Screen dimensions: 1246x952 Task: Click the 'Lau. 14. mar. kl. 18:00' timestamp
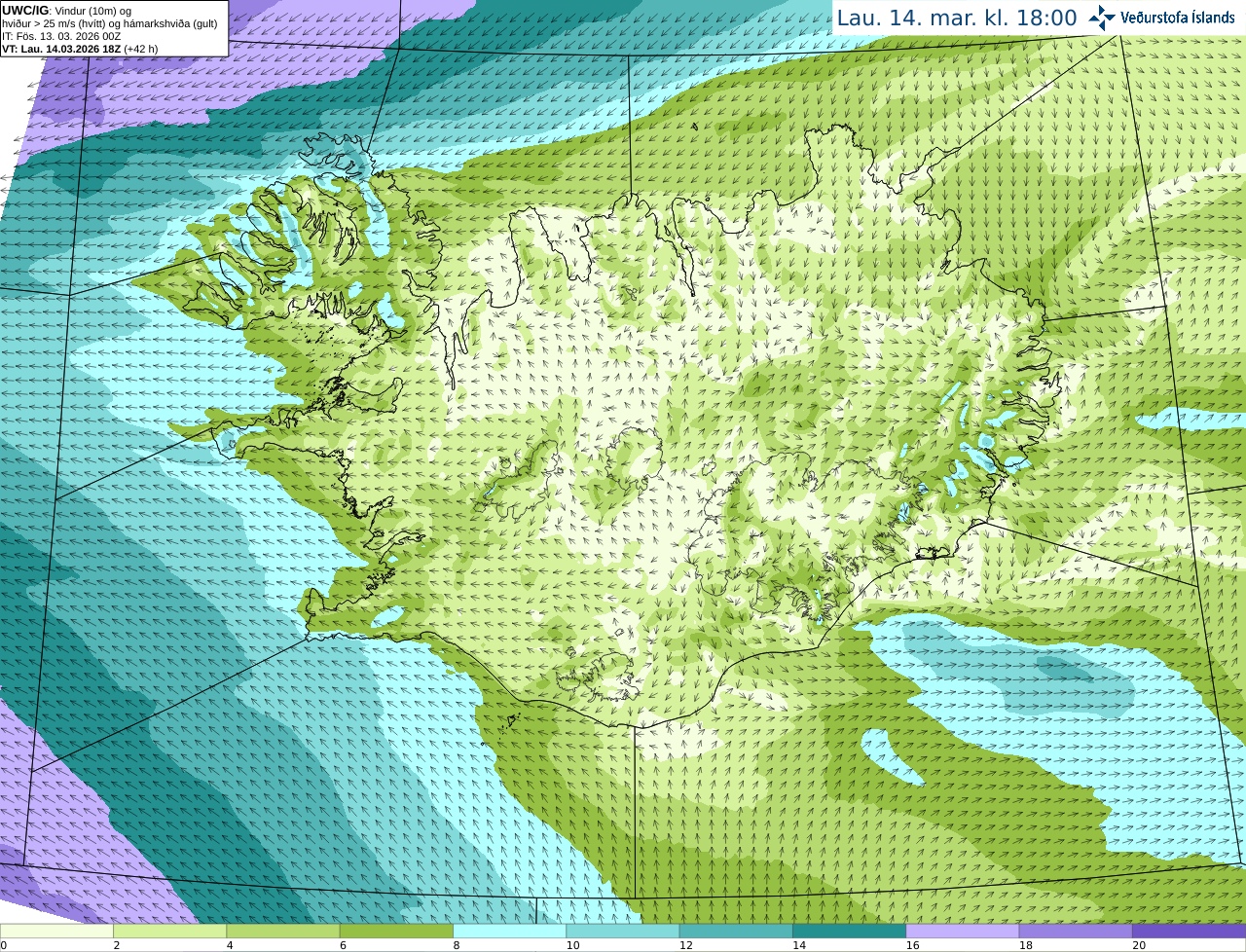[x=957, y=18]
